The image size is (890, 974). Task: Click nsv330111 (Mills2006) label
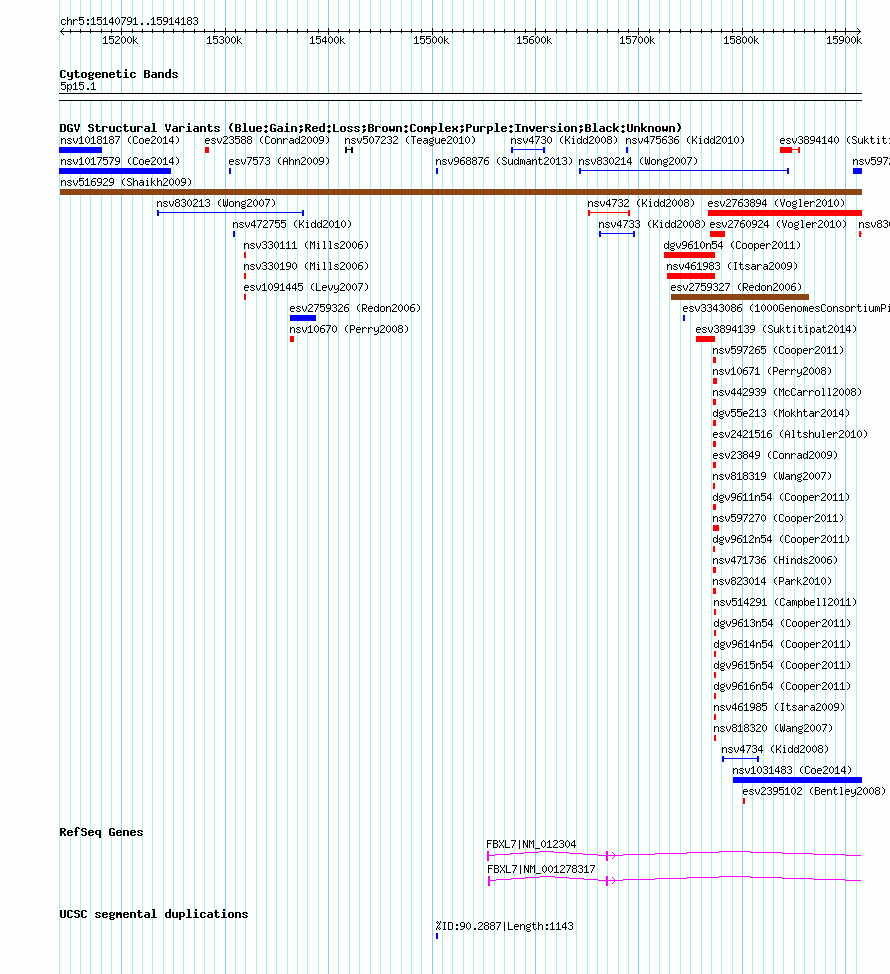tap(306, 246)
